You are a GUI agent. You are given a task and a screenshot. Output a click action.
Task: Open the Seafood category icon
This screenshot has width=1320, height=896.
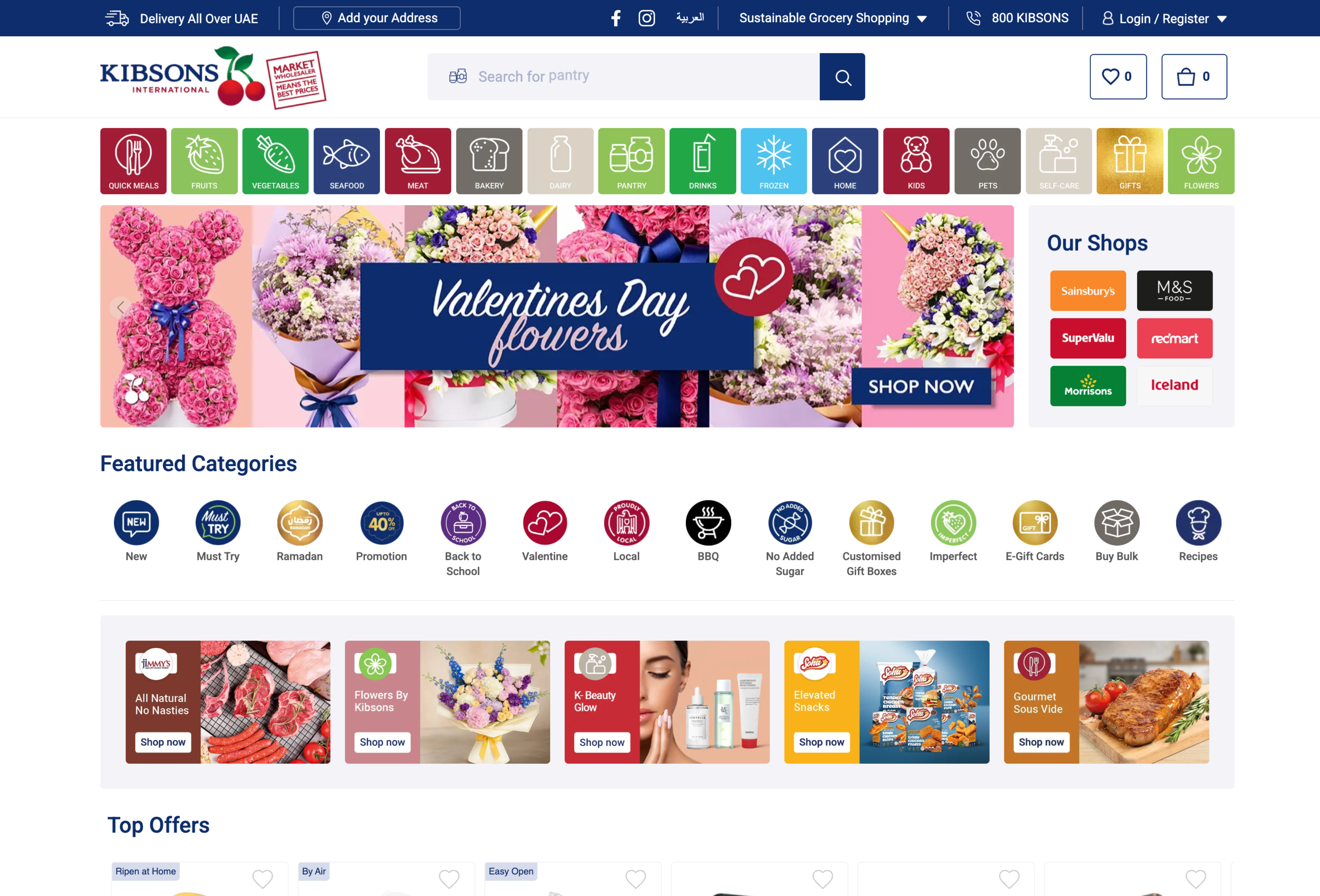click(346, 161)
